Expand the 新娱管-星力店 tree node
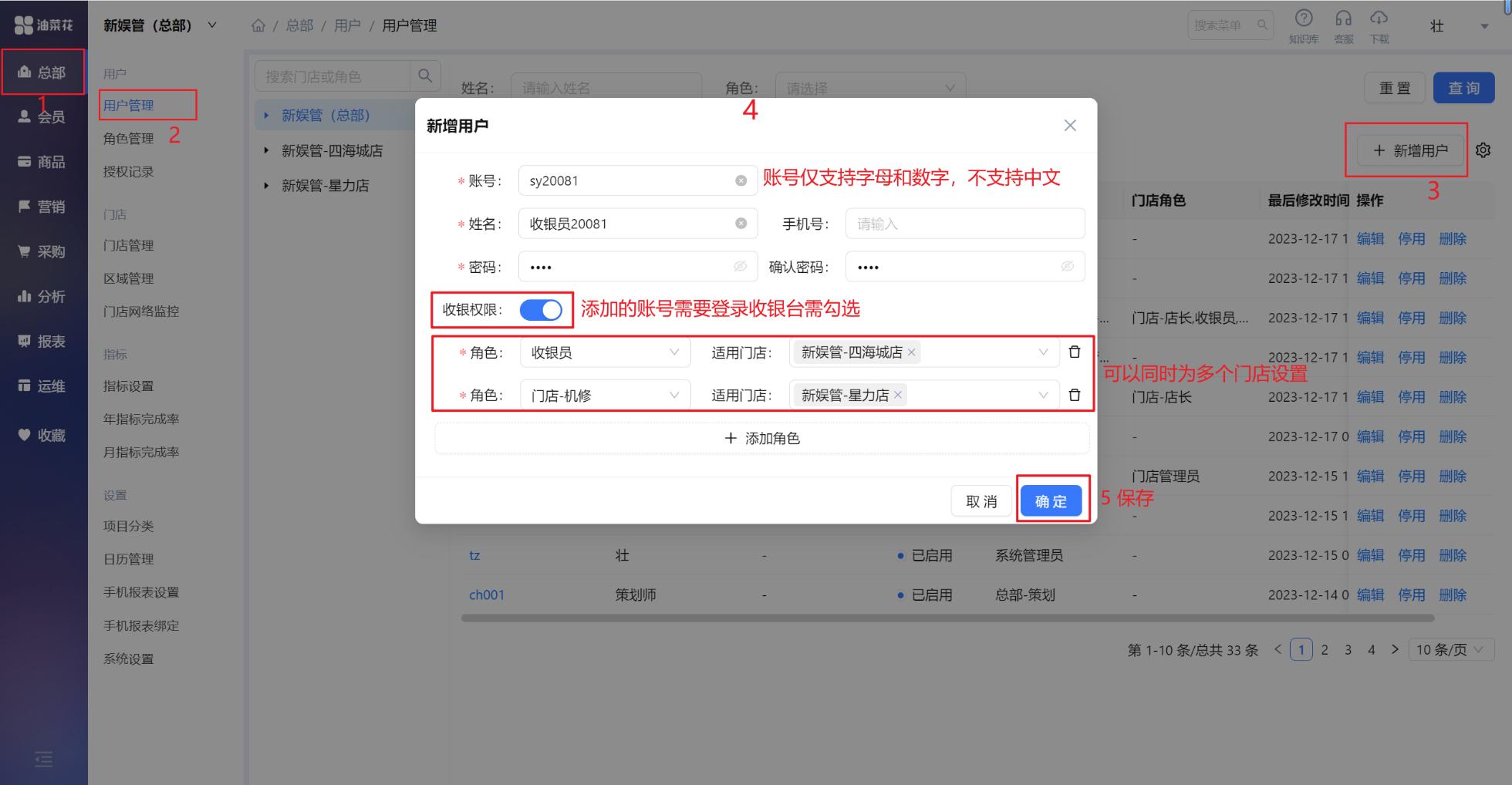The height and width of the screenshot is (785, 1512). [x=266, y=185]
